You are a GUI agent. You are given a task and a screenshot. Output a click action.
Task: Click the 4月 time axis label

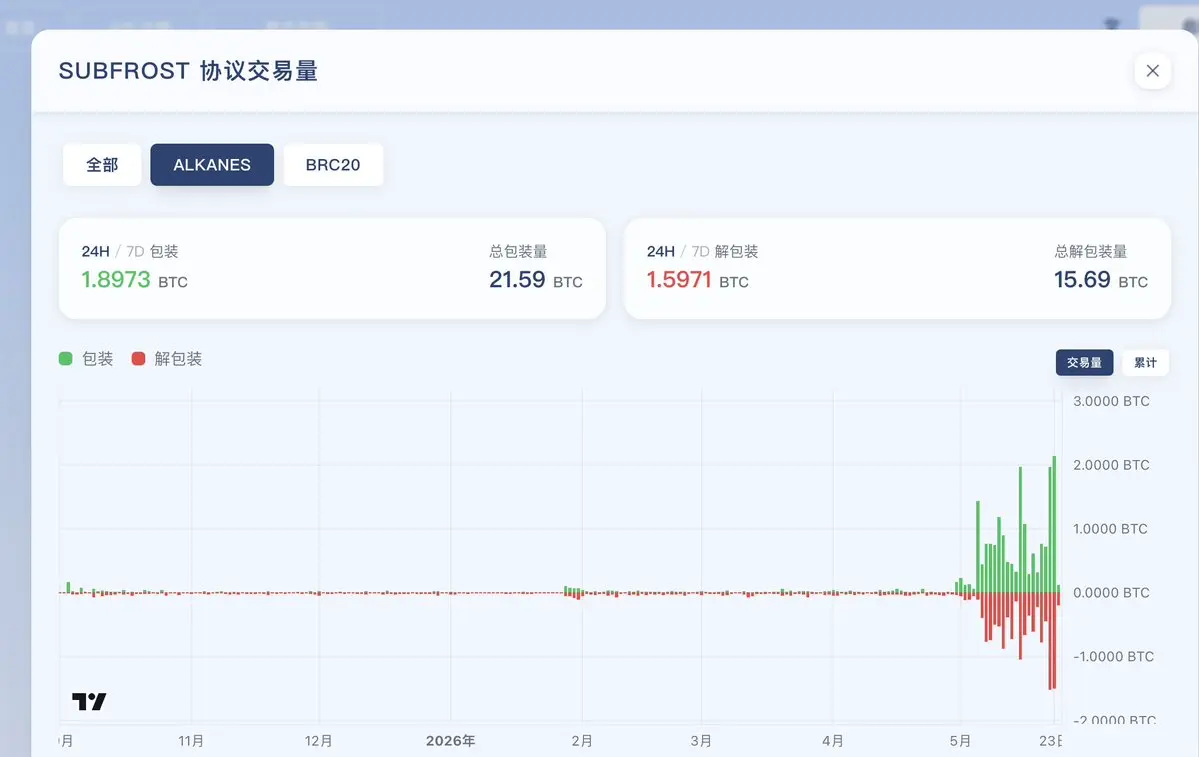[833, 741]
